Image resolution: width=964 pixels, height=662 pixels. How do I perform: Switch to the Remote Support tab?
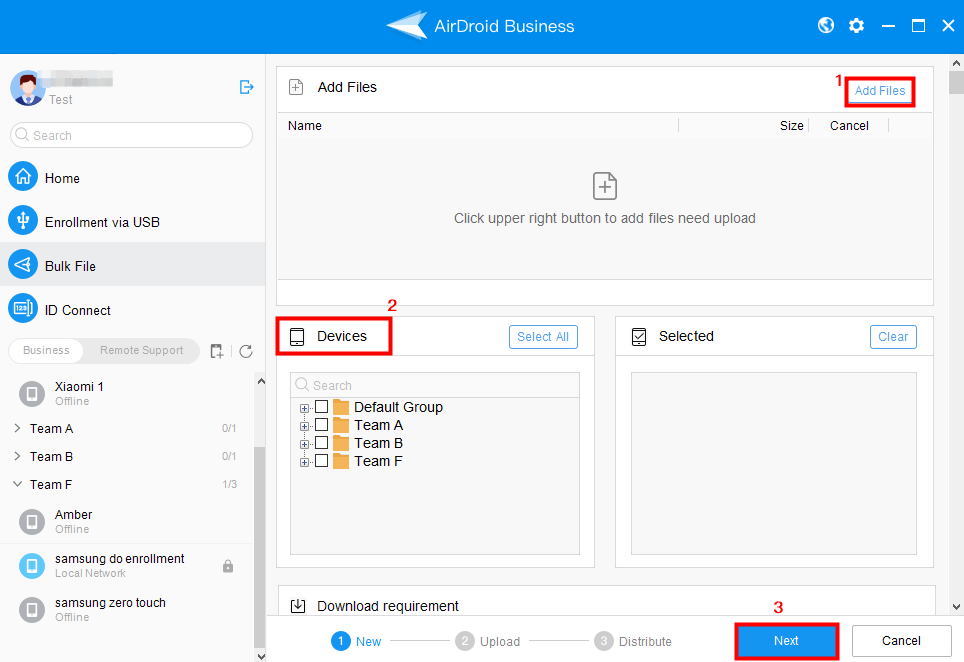141,351
